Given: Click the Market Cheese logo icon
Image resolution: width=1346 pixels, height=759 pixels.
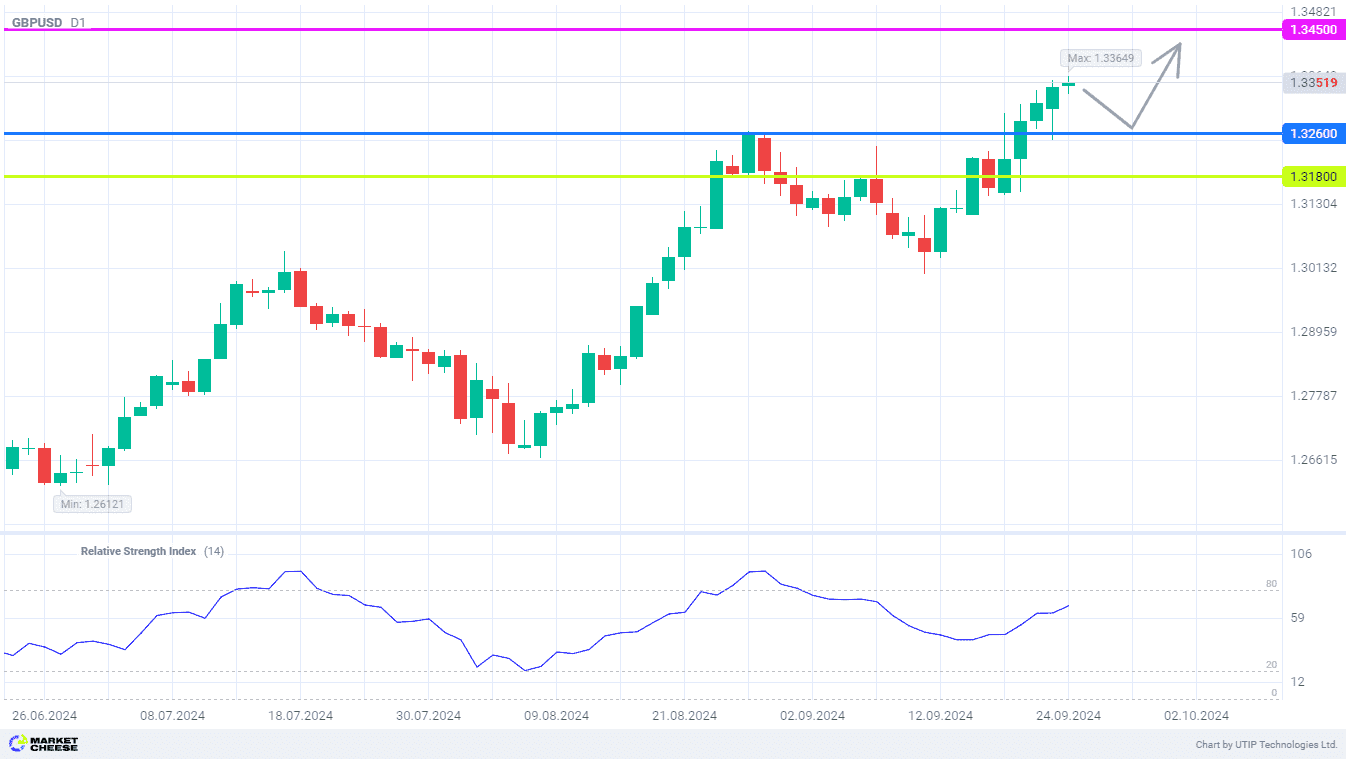Looking at the screenshot, I should click(17, 744).
